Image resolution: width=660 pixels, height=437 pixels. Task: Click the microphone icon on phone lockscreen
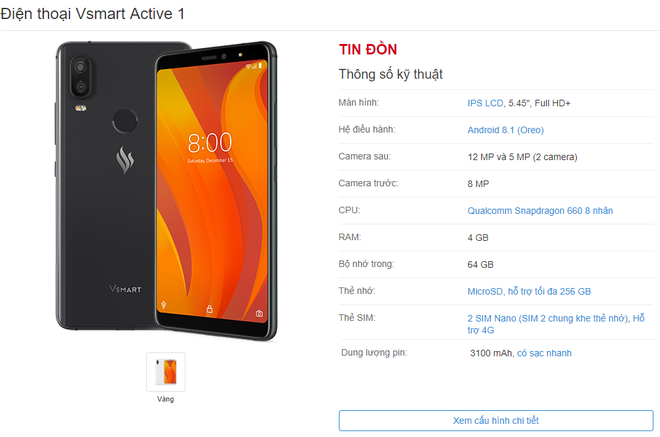point(164,304)
